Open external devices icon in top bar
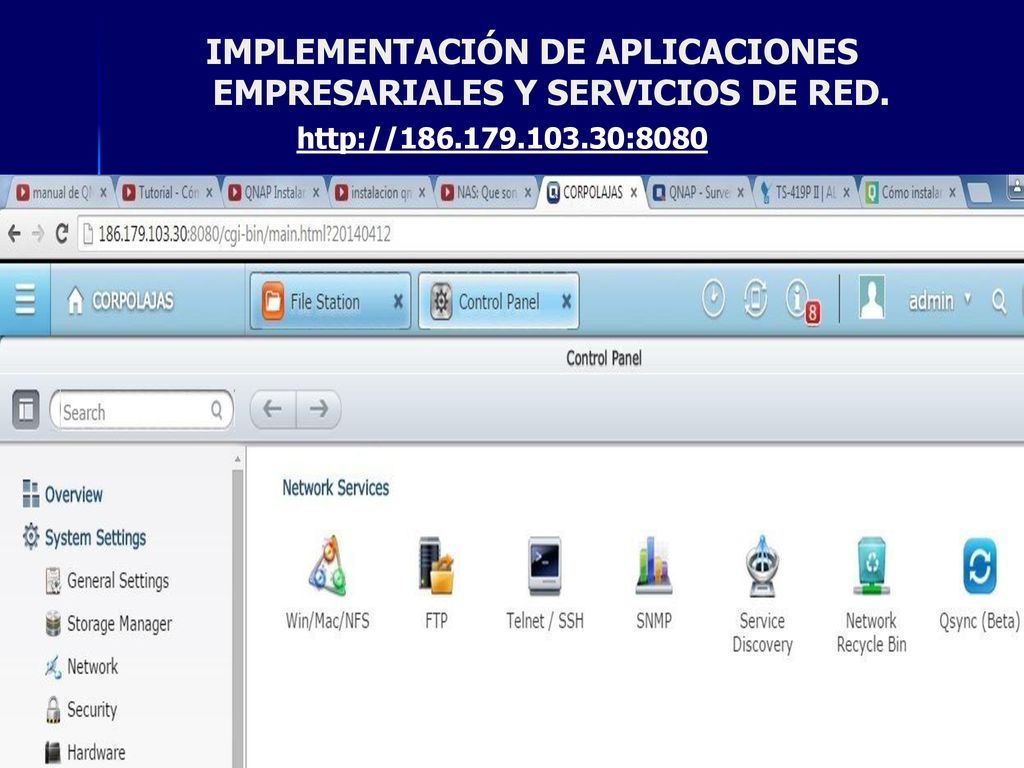1024x768 pixels. [755, 299]
